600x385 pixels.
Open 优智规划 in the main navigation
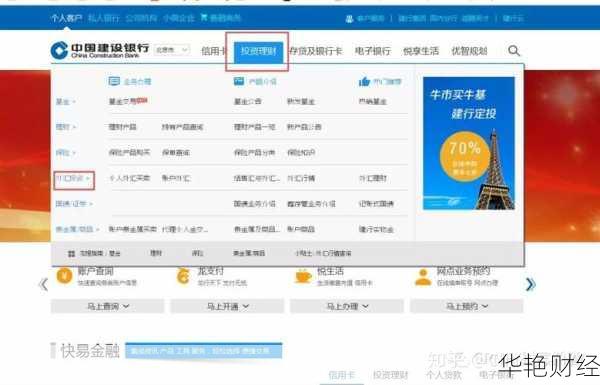[470, 51]
